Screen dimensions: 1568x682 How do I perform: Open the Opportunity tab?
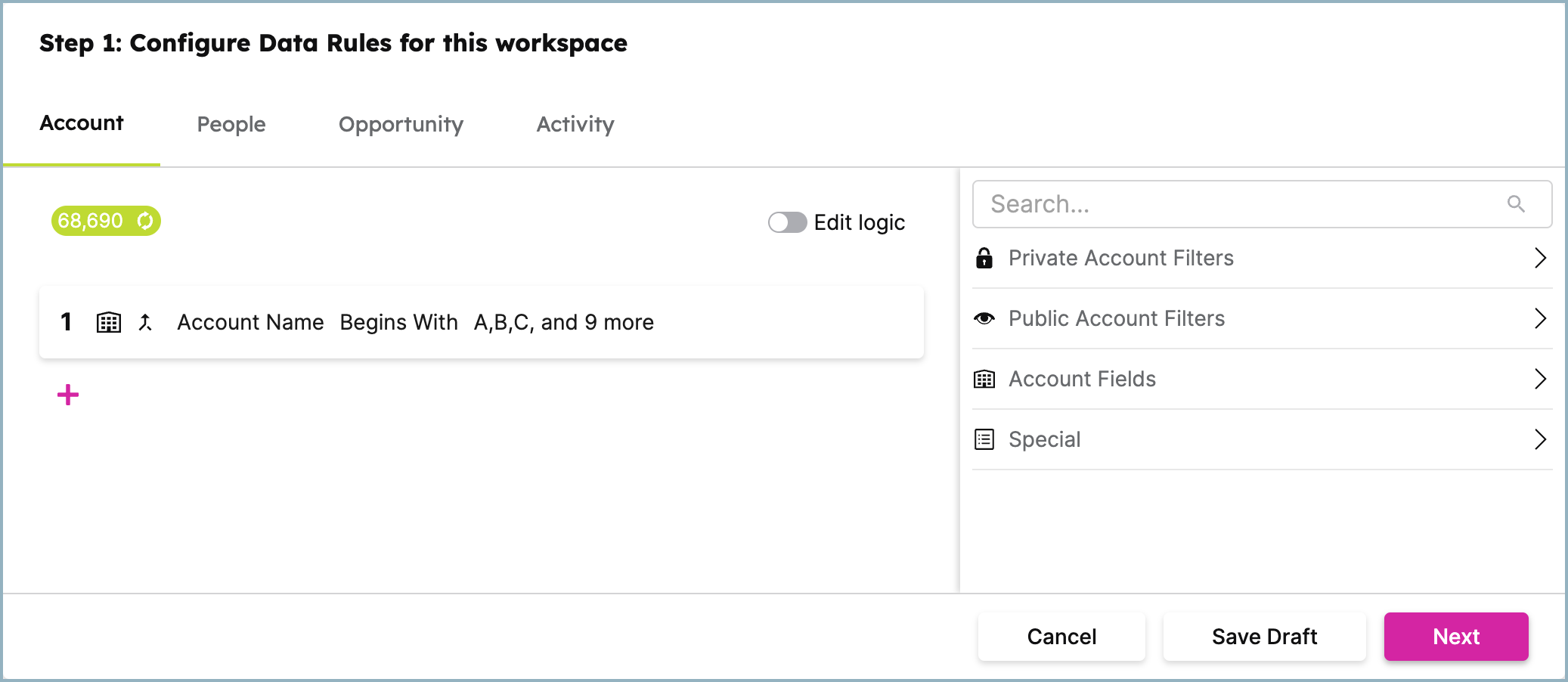[401, 124]
